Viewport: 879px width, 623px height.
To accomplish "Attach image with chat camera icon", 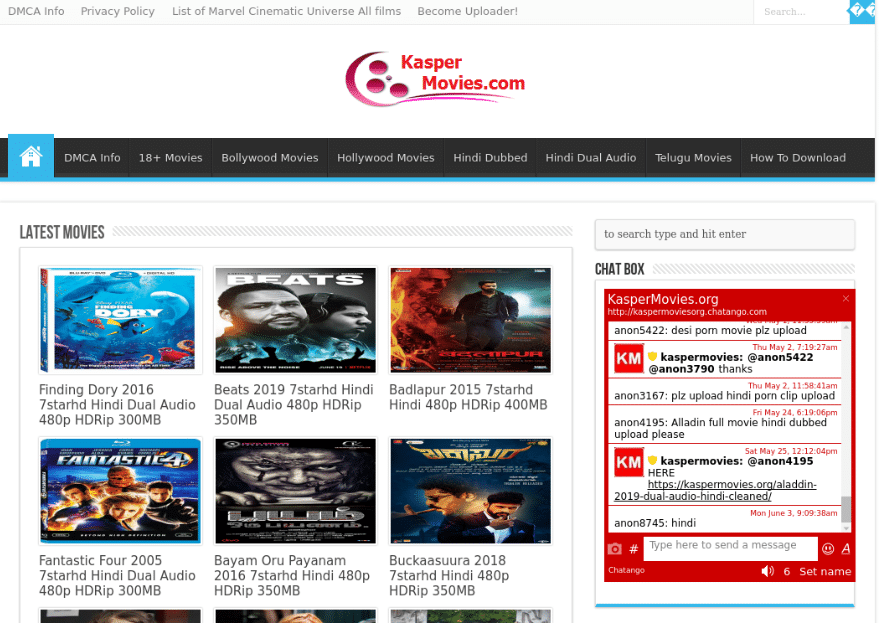I will (615, 549).
